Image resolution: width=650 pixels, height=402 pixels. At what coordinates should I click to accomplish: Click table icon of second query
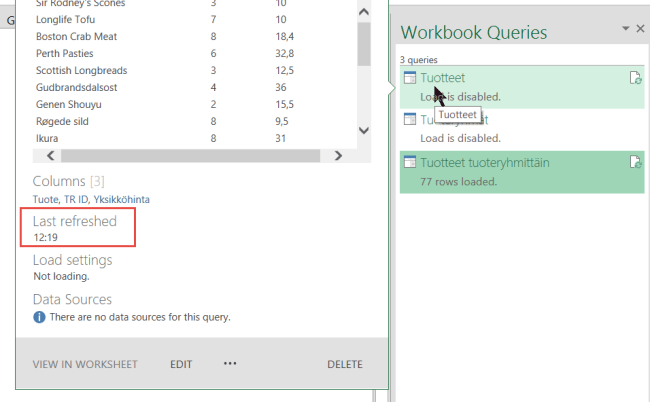(410, 120)
